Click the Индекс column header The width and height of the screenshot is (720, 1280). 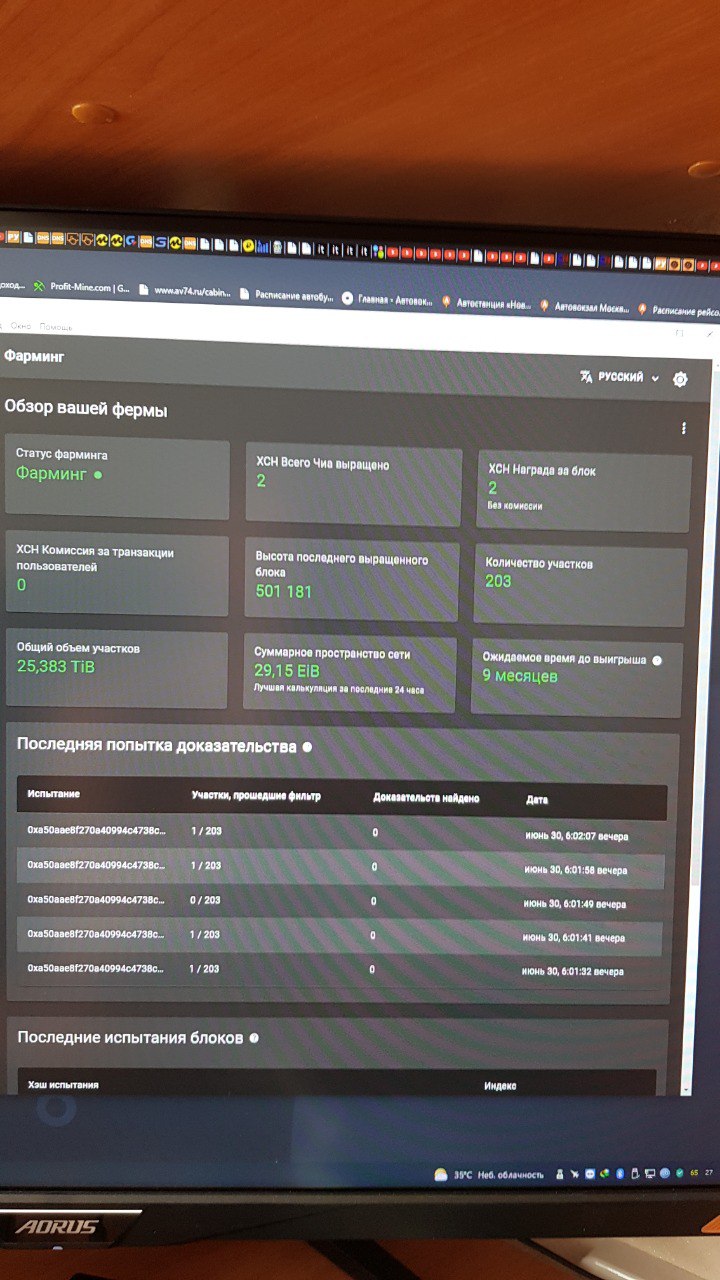coord(500,1086)
